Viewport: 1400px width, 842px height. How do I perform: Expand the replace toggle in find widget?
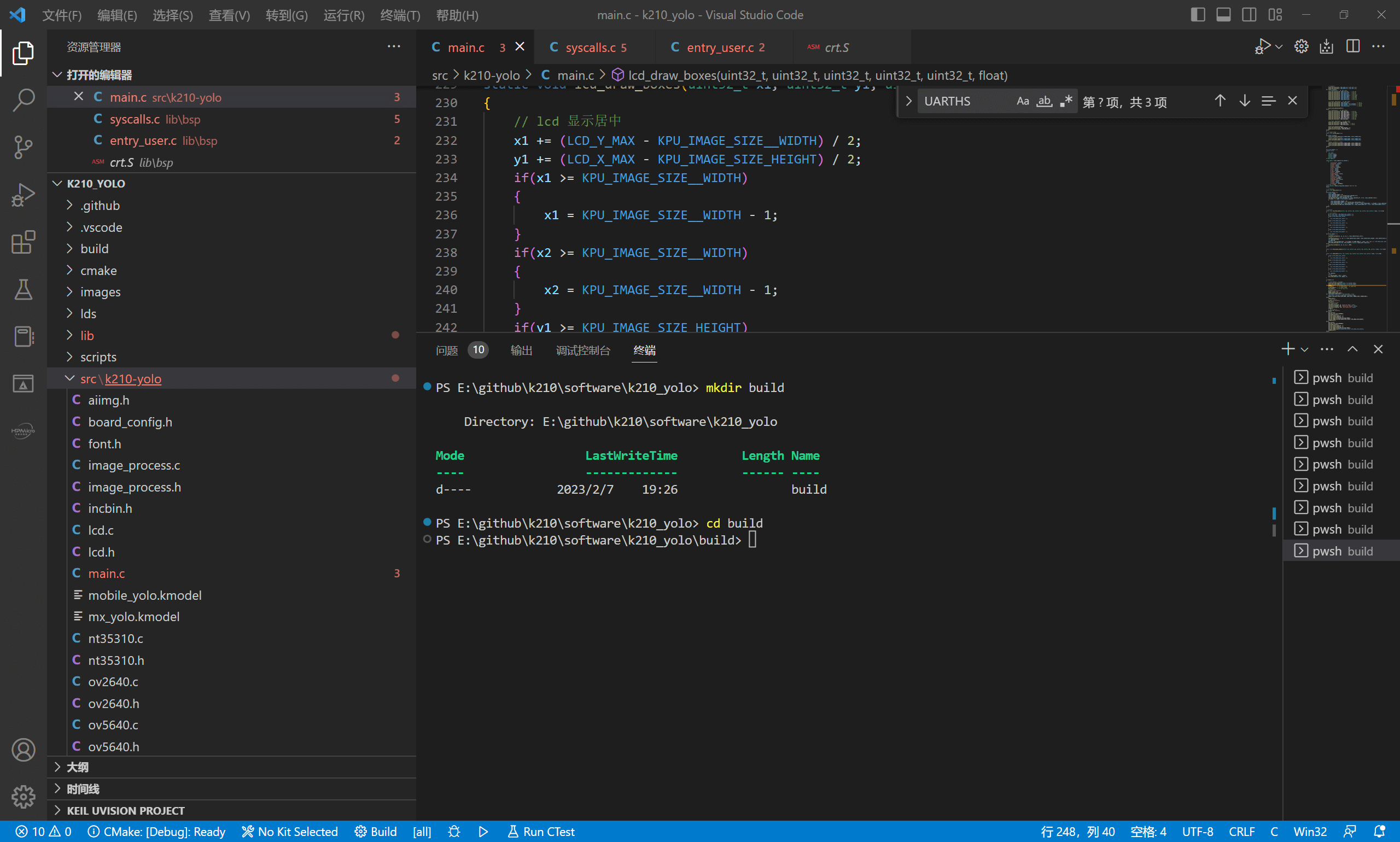[908, 101]
